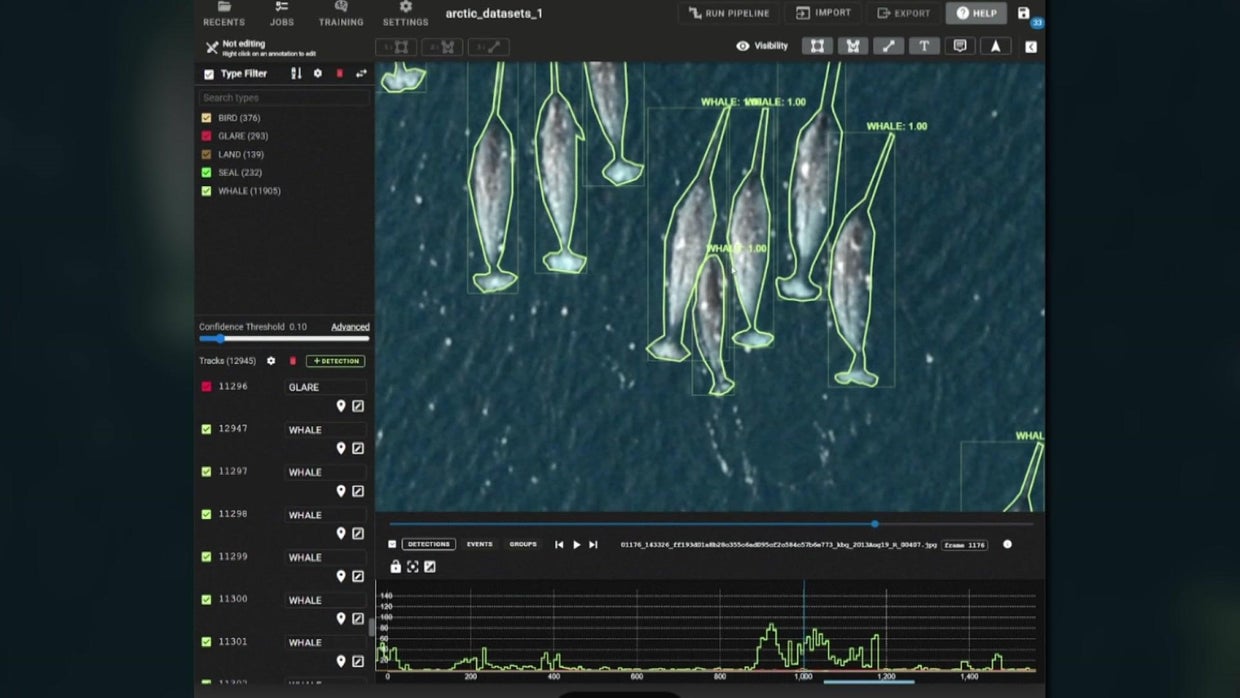1240x698 pixels.
Task: Switch to the EVENTS tab
Action: (x=479, y=544)
